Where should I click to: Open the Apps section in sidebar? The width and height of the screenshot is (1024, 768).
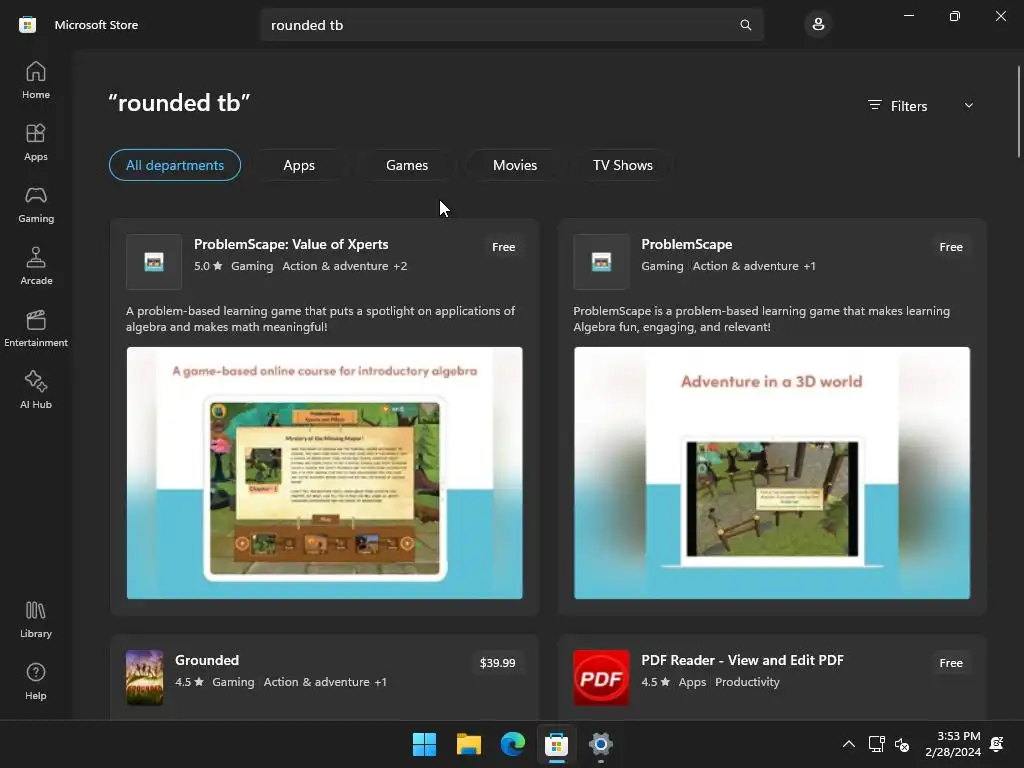point(36,142)
